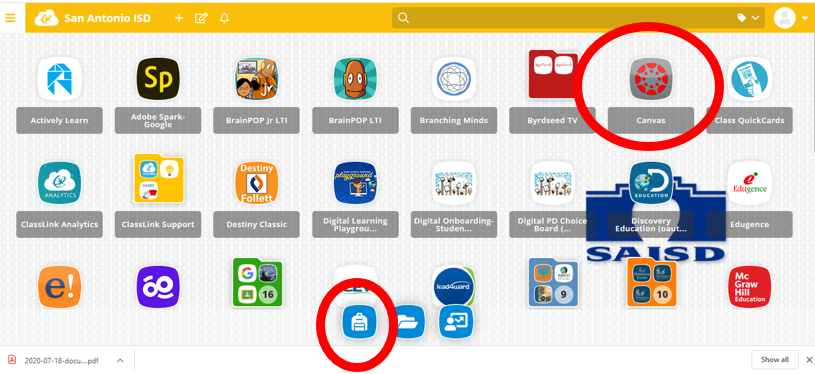Image resolution: width=815 pixels, height=374 pixels.
Task: Click the user profile avatar
Action: point(784,18)
